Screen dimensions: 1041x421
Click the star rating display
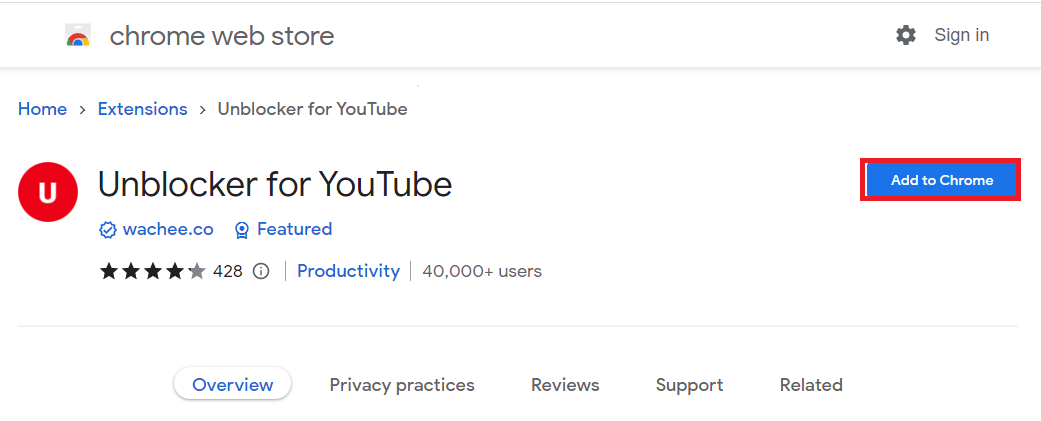click(153, 272)
